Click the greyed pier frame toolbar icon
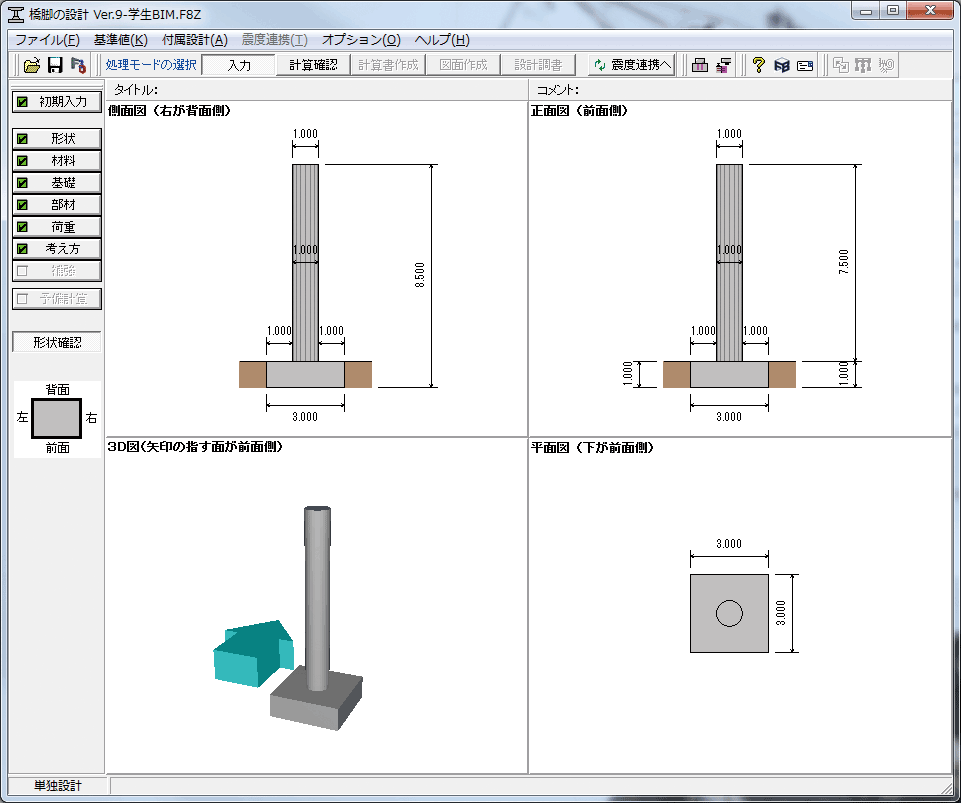Image resolution: width=961 pixels, height=803 pixels. tap(863, 65)
